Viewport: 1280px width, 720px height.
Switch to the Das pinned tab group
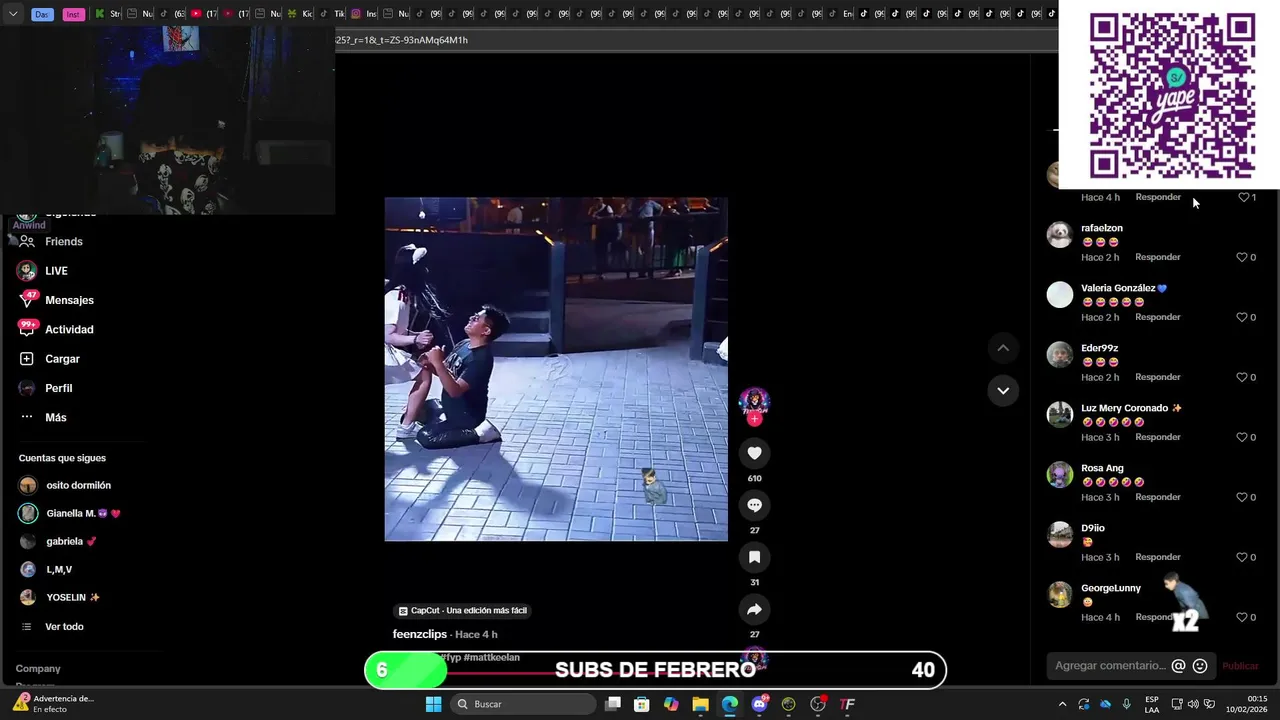pyautogui.click(x=42, y=14)
